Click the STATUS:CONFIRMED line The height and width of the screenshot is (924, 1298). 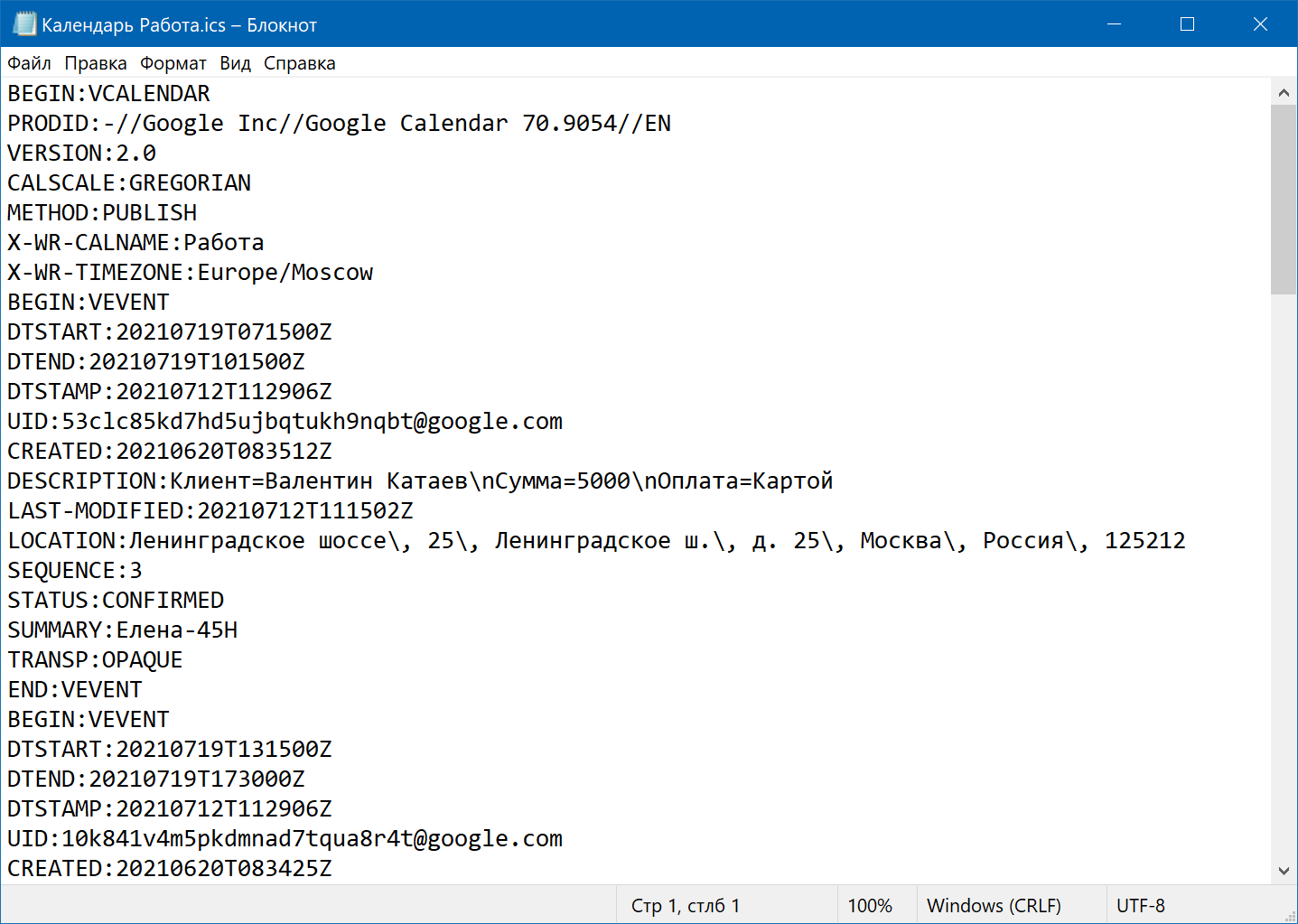[116, 601]
